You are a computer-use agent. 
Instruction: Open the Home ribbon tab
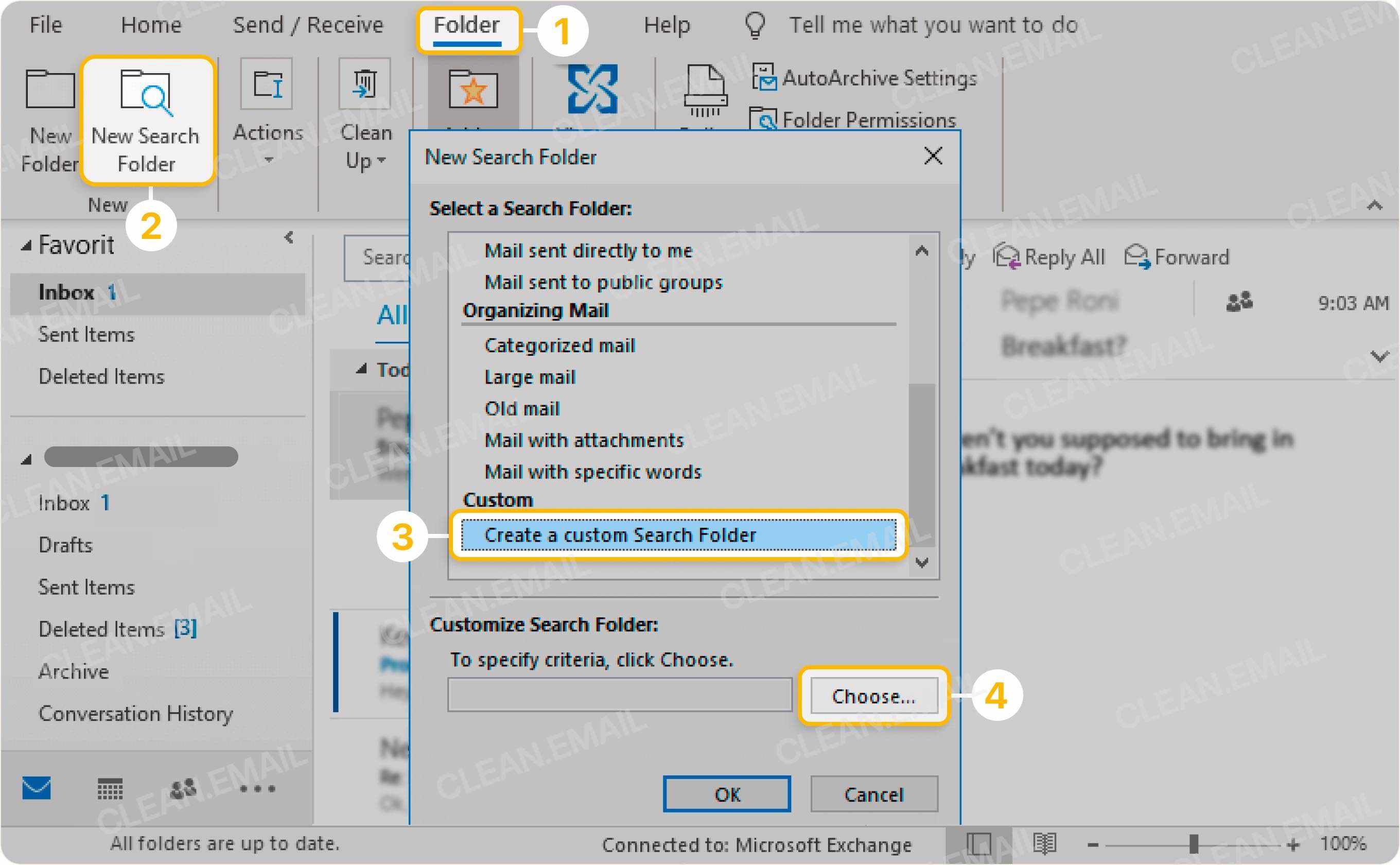pos(150,25)
